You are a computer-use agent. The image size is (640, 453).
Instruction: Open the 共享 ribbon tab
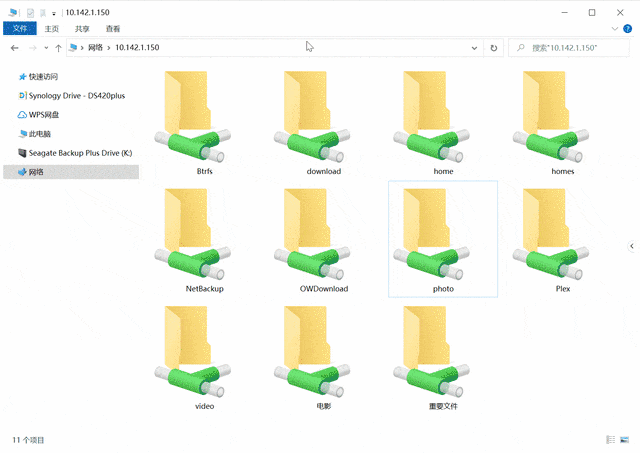82,29
